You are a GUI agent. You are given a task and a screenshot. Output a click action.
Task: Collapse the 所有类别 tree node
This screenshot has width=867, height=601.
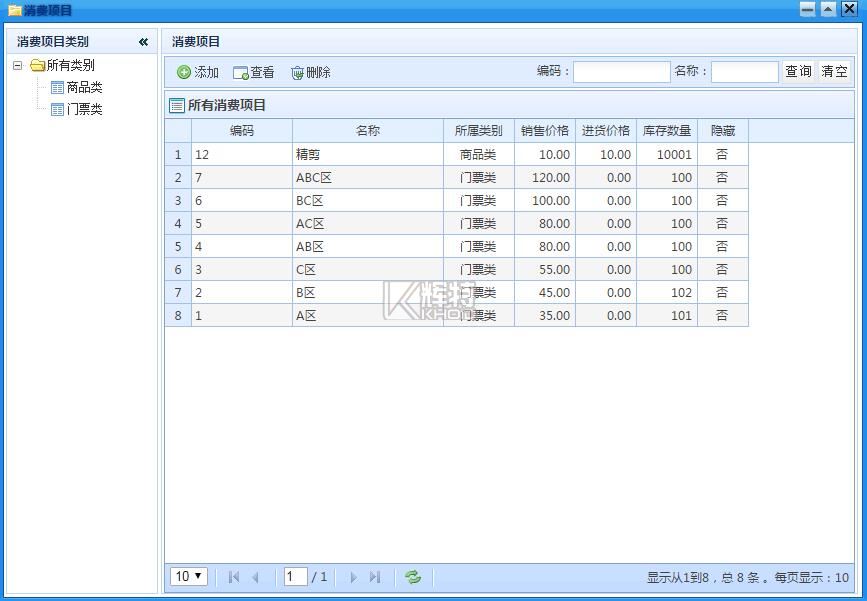click(x=17, y=66)
